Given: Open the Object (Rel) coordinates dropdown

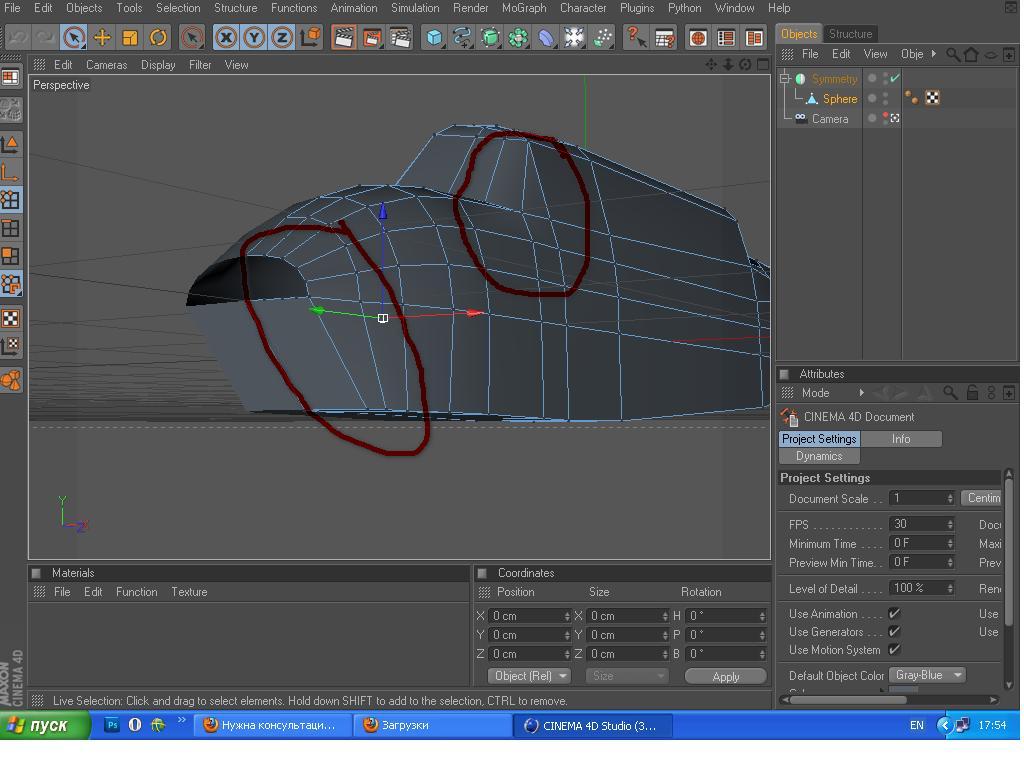Looking at the screenshot, I should click(529, 676).
